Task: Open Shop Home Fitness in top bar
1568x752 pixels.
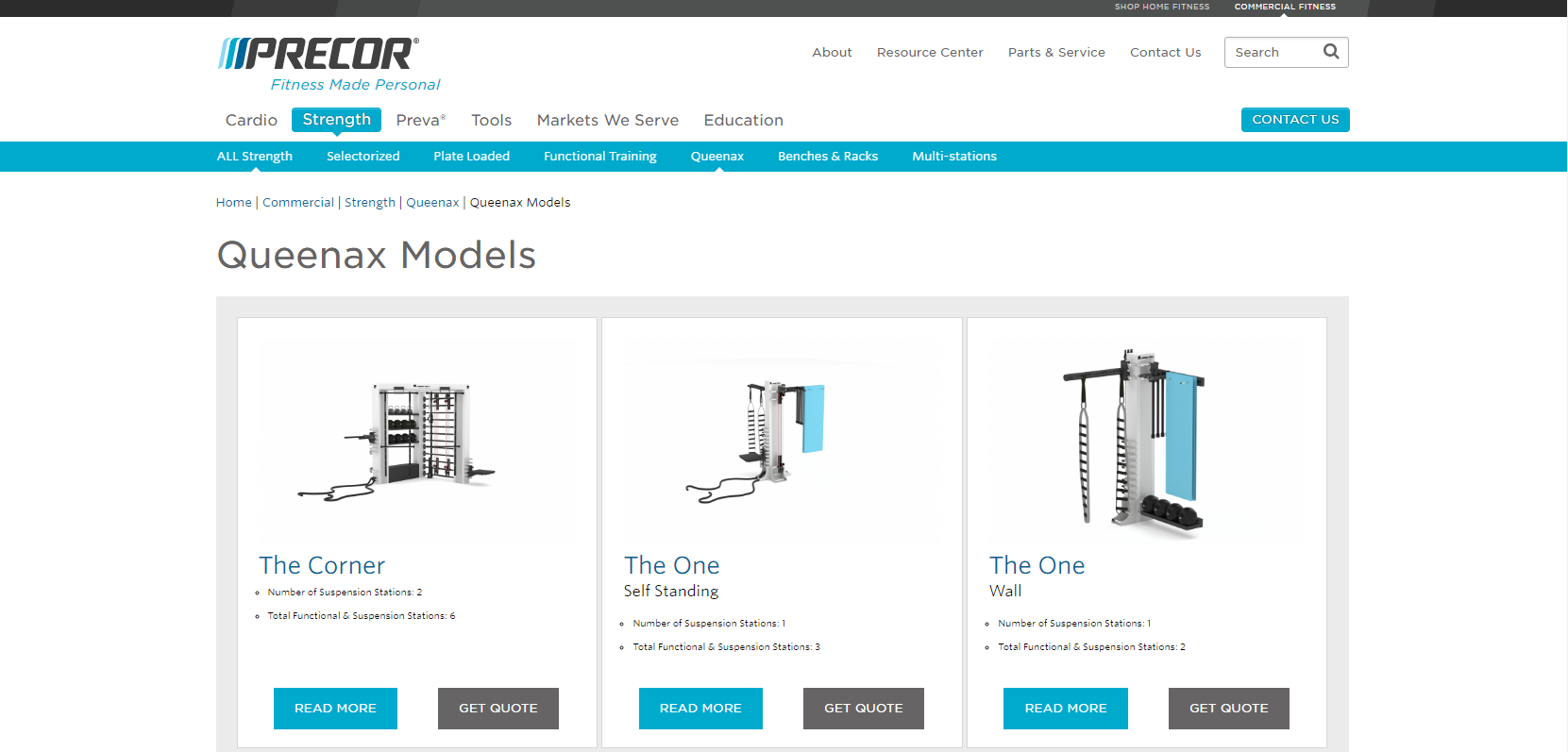Action: pos(1161,7)
